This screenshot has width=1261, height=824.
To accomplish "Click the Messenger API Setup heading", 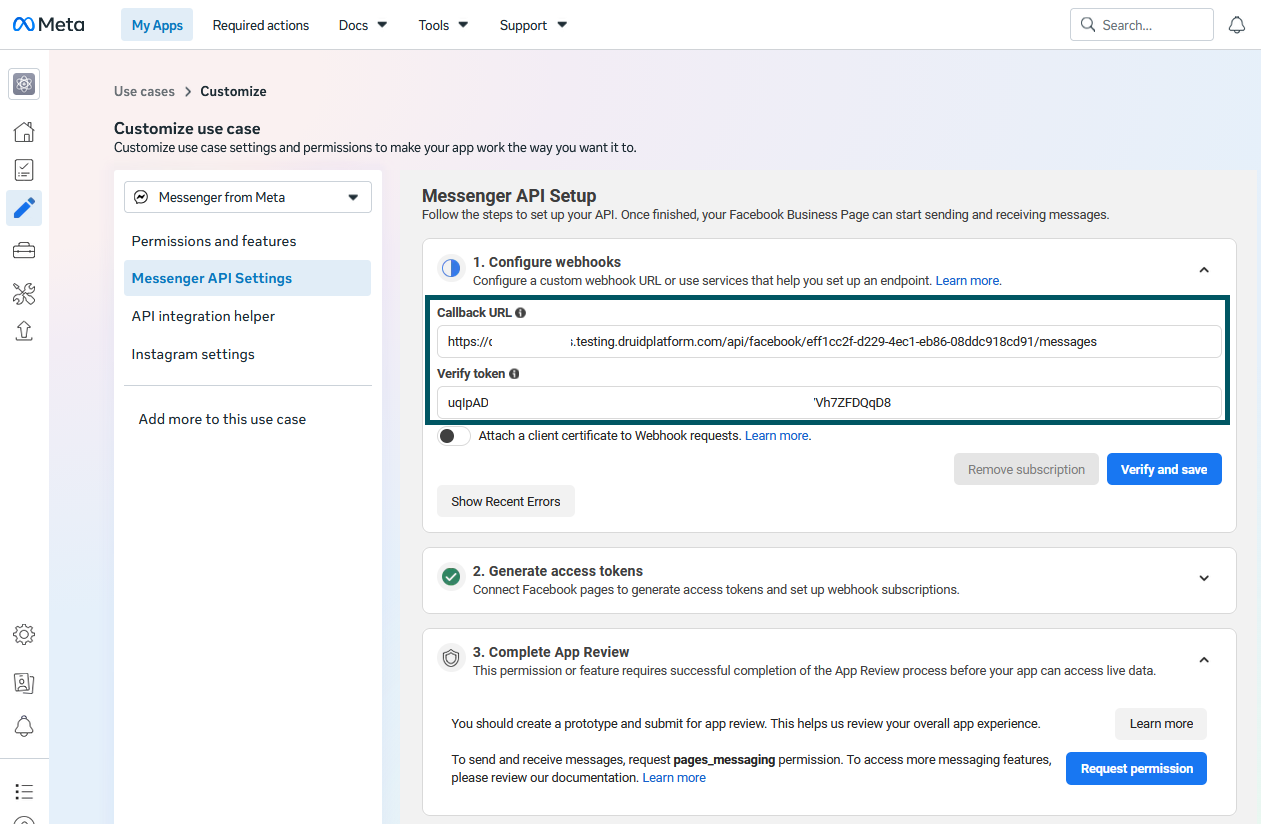I will pyautogui.click(x=509, y=196).
